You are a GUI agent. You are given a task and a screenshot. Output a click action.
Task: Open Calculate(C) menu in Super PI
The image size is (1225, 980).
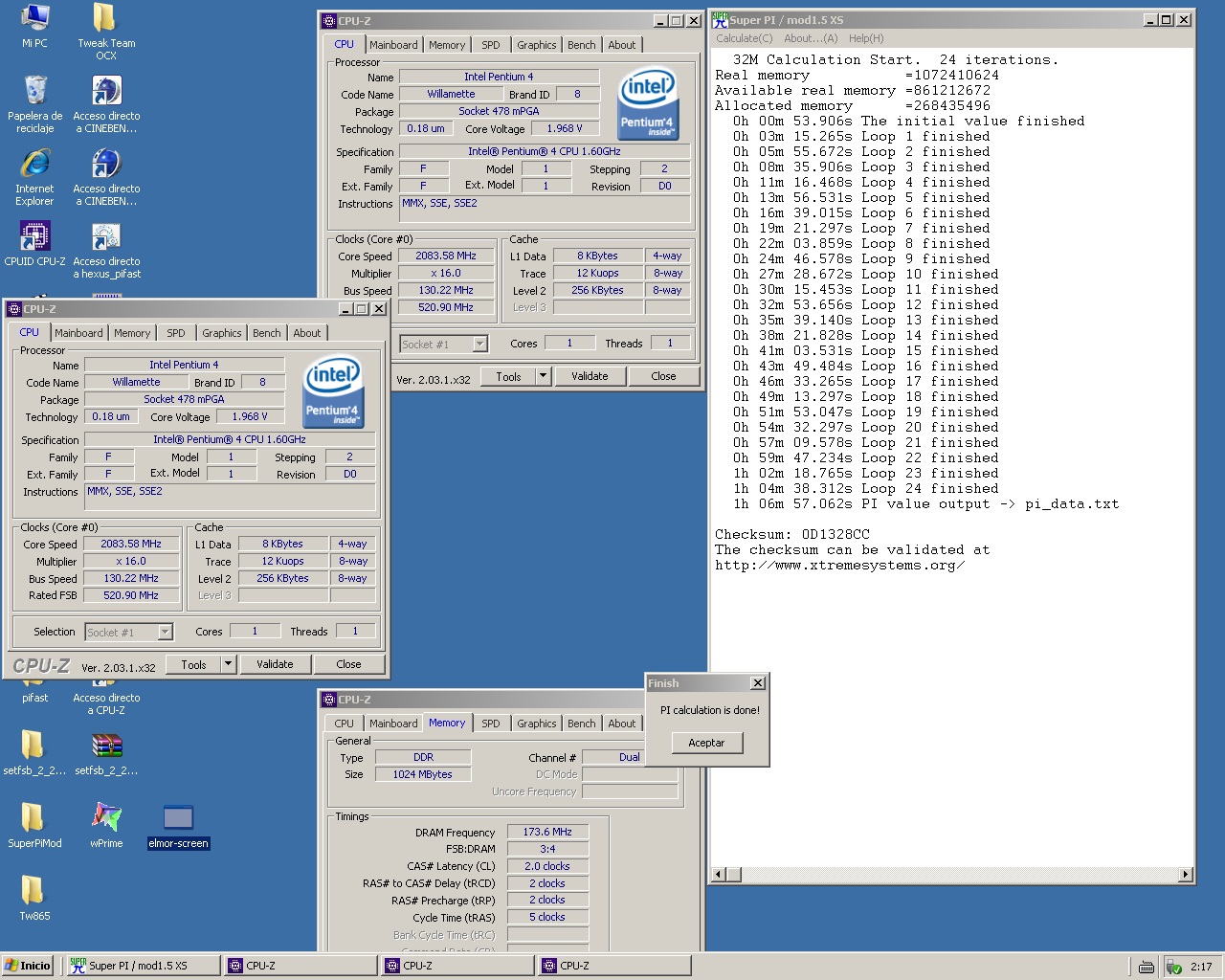coord(744,38)
